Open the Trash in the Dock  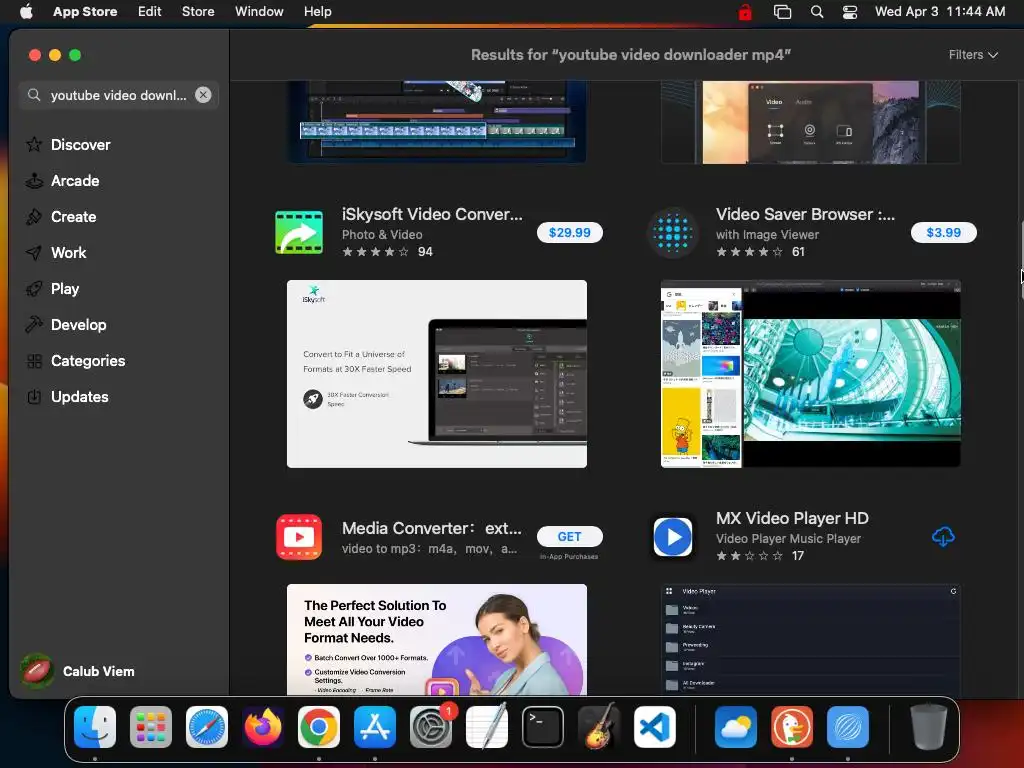928,727
